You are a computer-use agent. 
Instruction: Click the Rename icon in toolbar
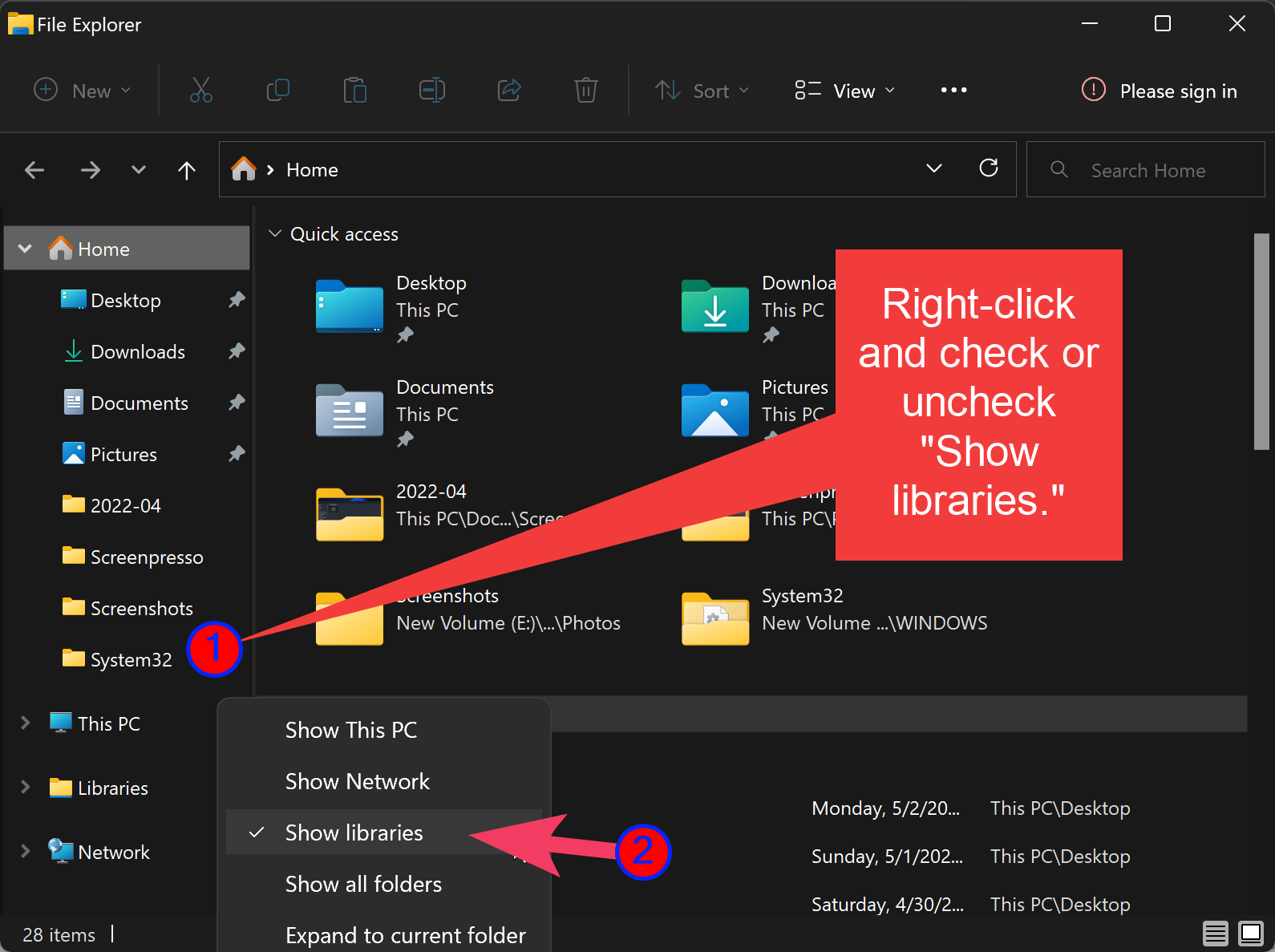pyautogui.click(x=432, y=90)
